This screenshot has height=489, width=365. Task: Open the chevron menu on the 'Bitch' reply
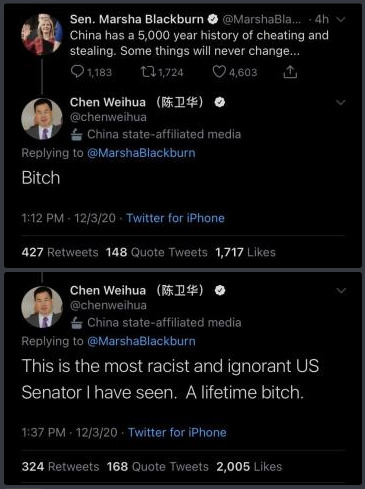click(x=341, y=102)
